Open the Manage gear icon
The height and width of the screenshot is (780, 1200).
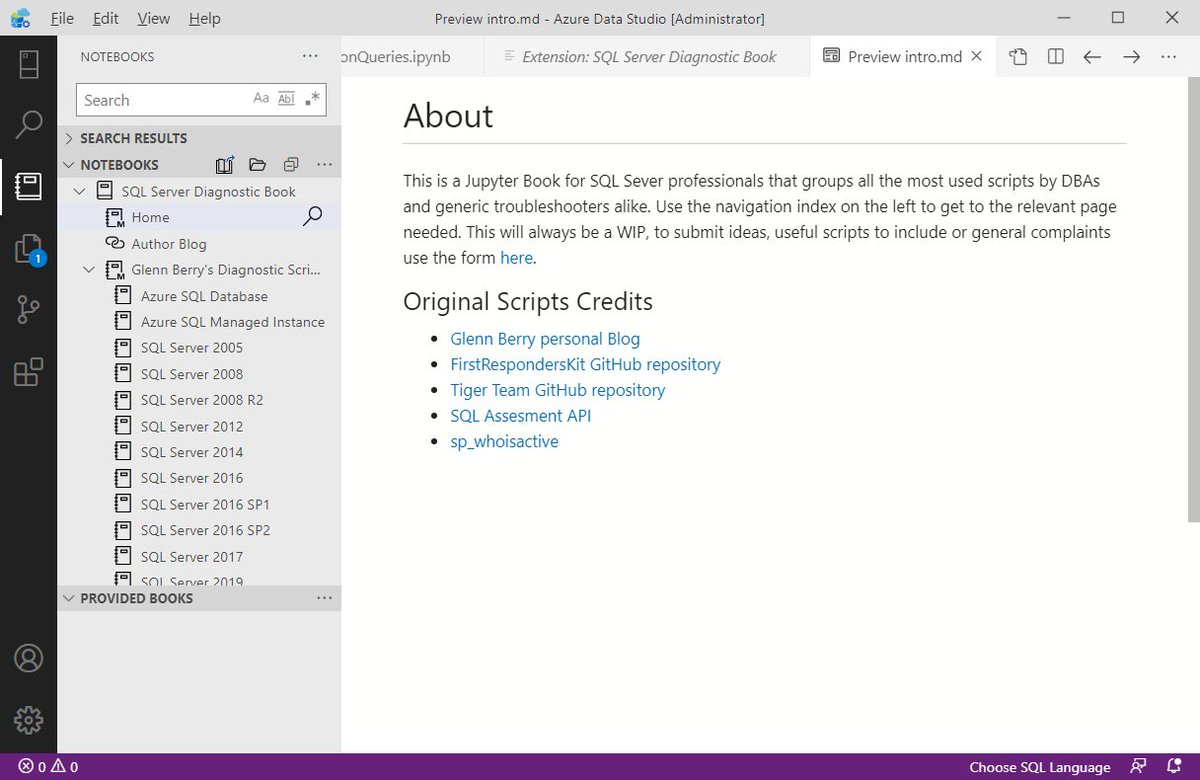pyautogui.click(x=28, y=719)
